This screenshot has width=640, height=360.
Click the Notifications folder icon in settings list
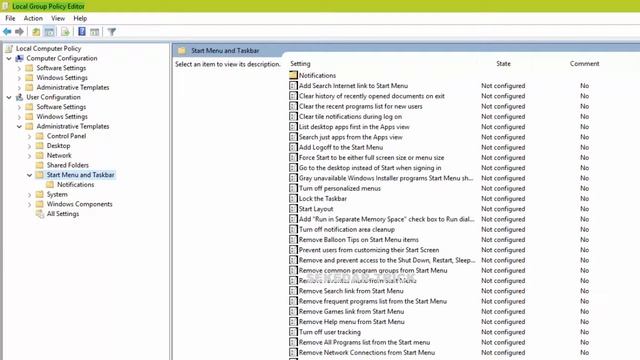[293, 75]
